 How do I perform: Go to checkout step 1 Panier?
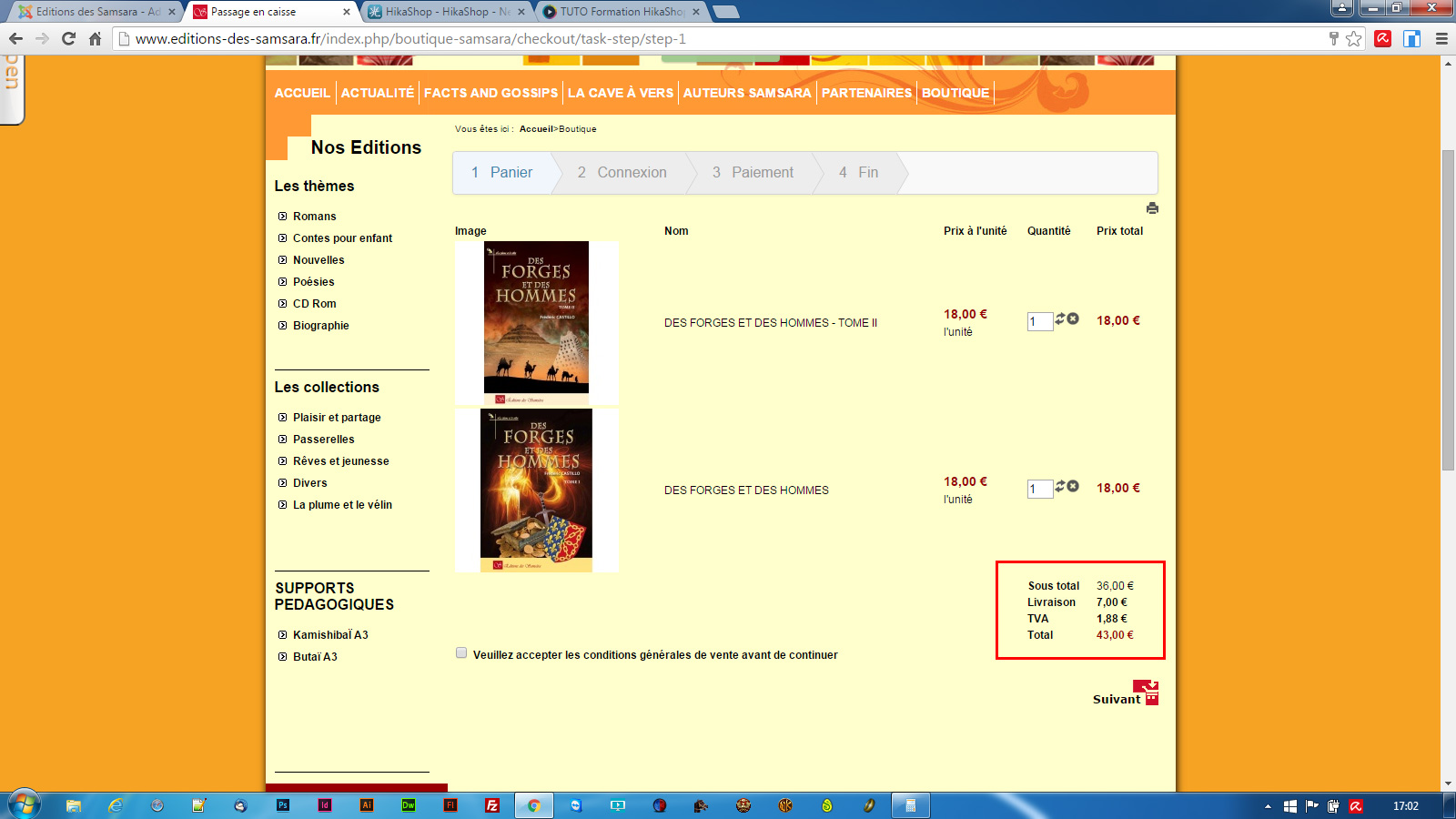tap(502, 173)
